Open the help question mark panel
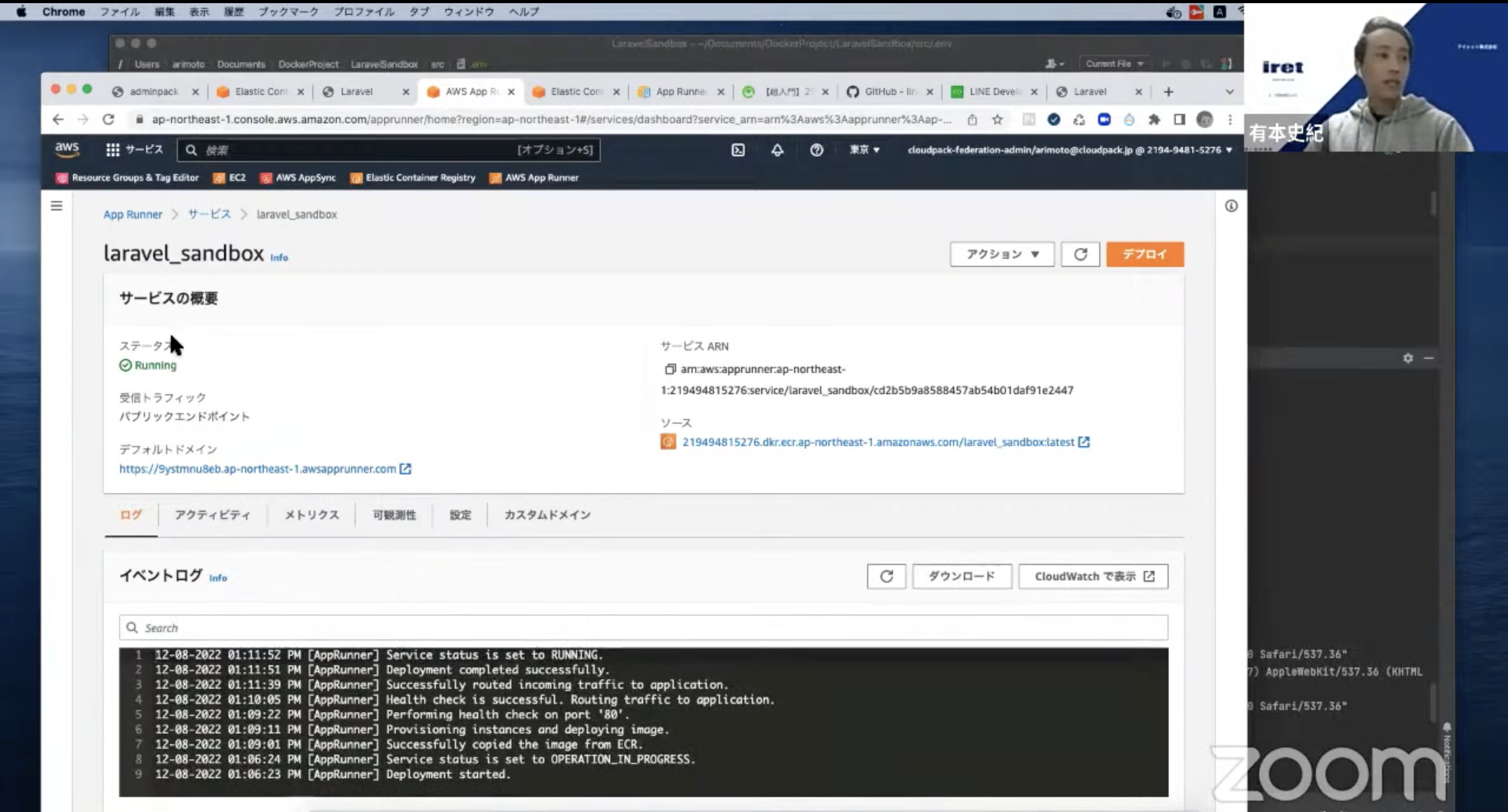 pos(817,150)
